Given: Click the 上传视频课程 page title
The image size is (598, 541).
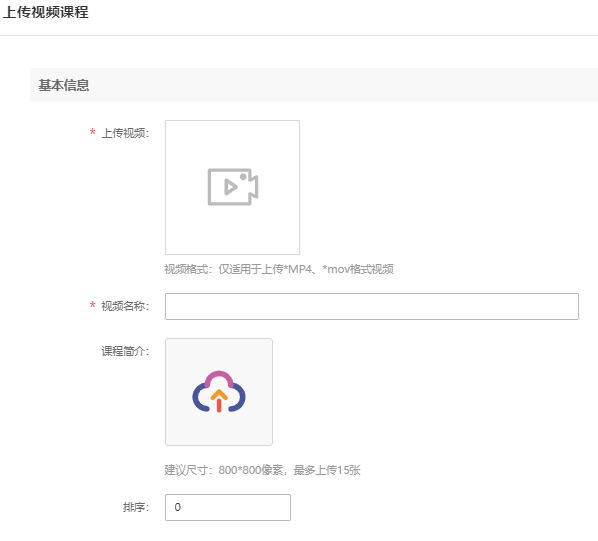Looking at the screenshot, I should point(45,12).
